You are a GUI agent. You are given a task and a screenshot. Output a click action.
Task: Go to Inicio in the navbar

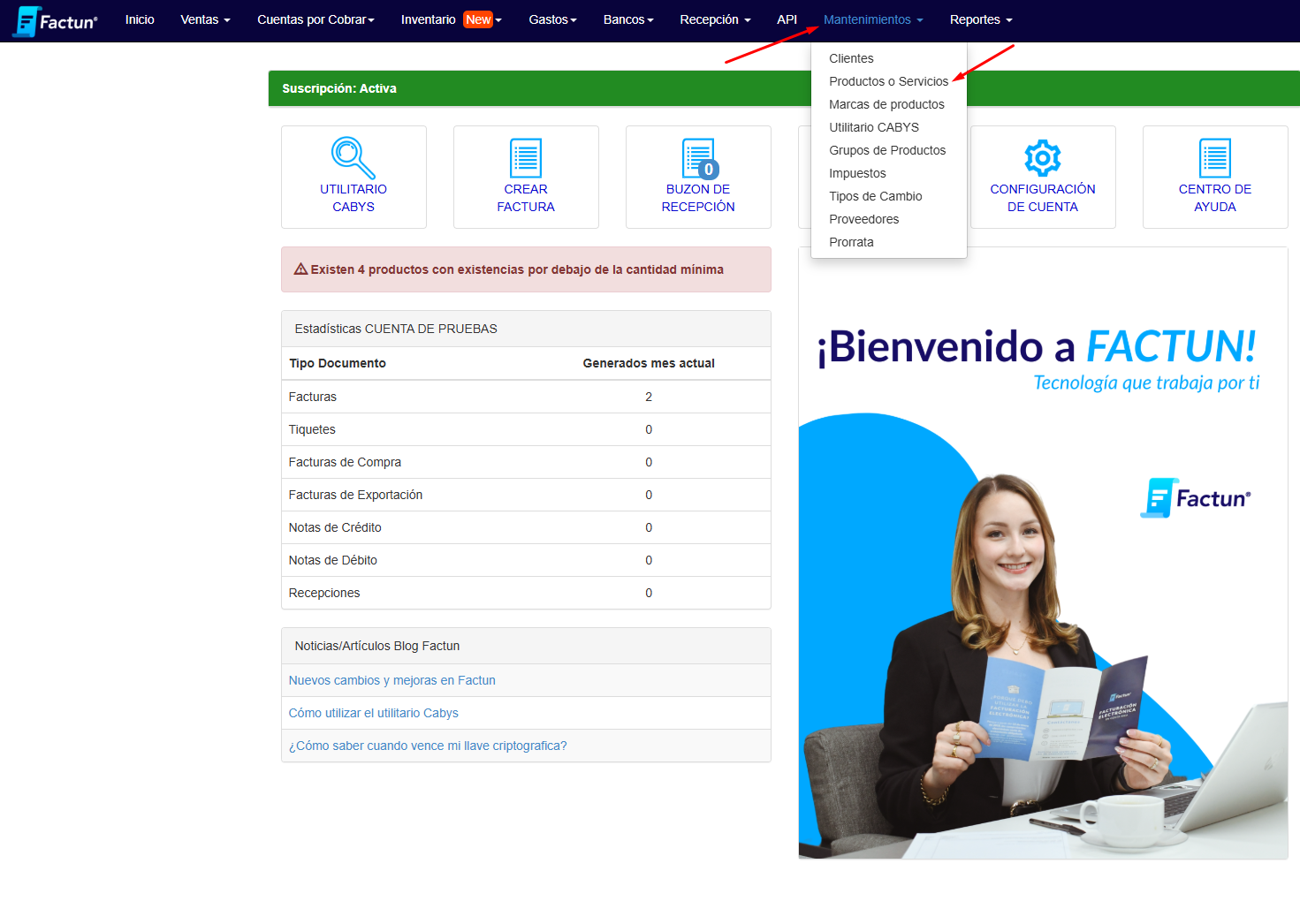[140, 19]
